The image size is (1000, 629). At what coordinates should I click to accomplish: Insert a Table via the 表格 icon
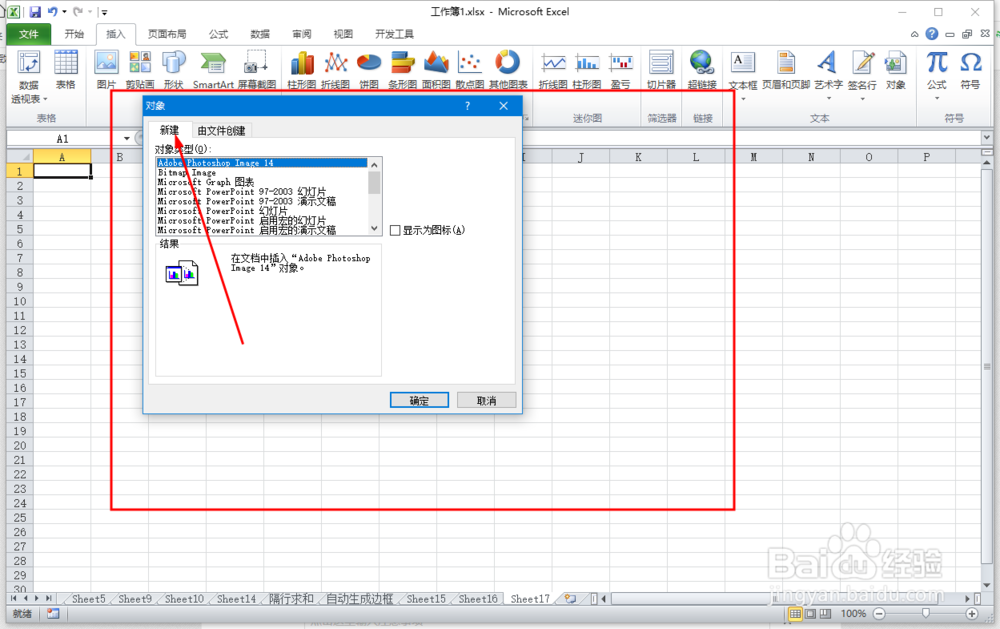tap(66, 70)
